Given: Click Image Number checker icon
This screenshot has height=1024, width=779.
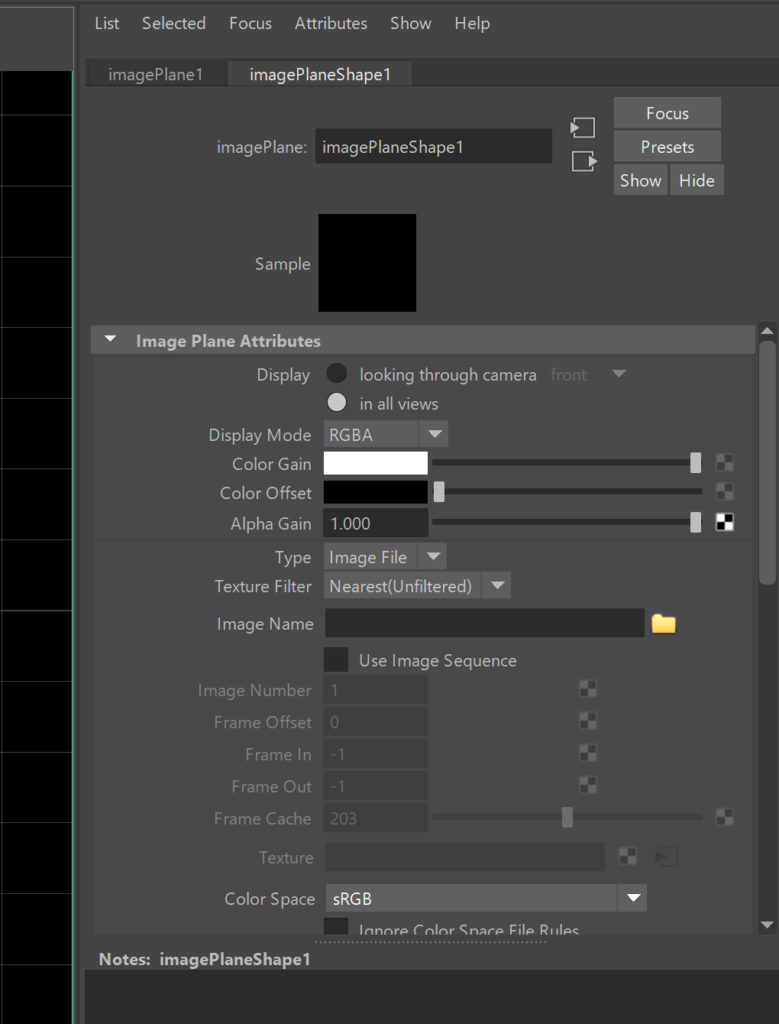Looking at the screenshot, I should pyautogui.click(x=588, y=689).
